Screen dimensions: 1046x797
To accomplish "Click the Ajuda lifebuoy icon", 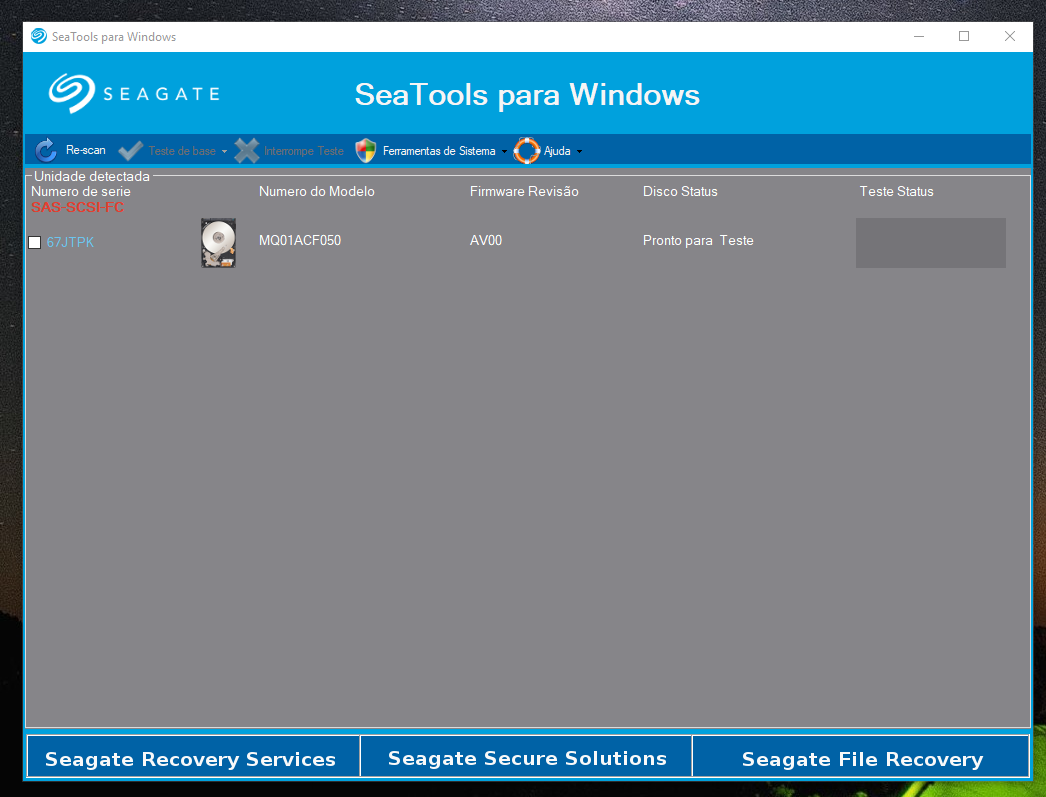I will pos(526,151).
